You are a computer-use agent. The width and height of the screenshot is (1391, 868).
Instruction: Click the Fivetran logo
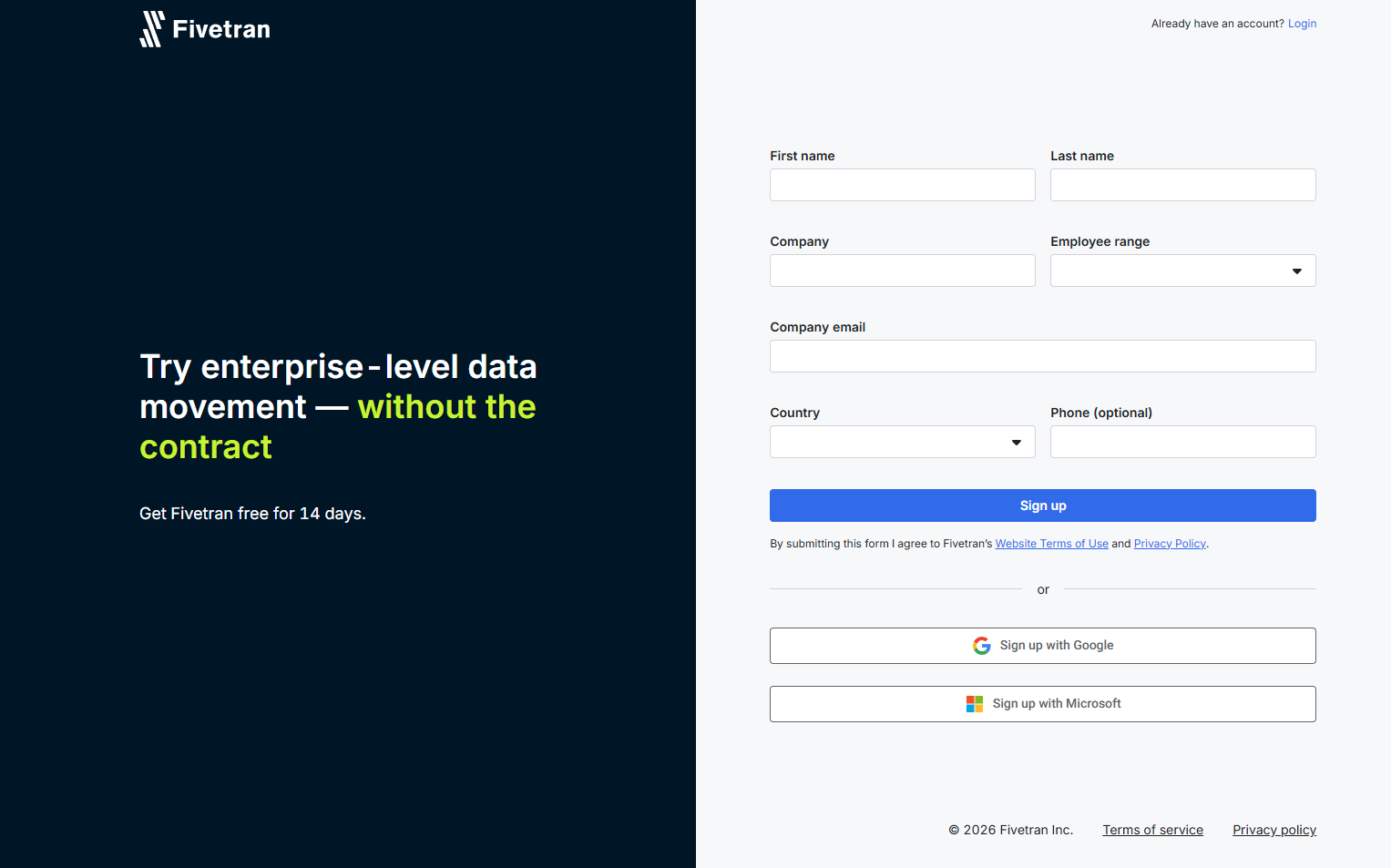tap(204, 28)
